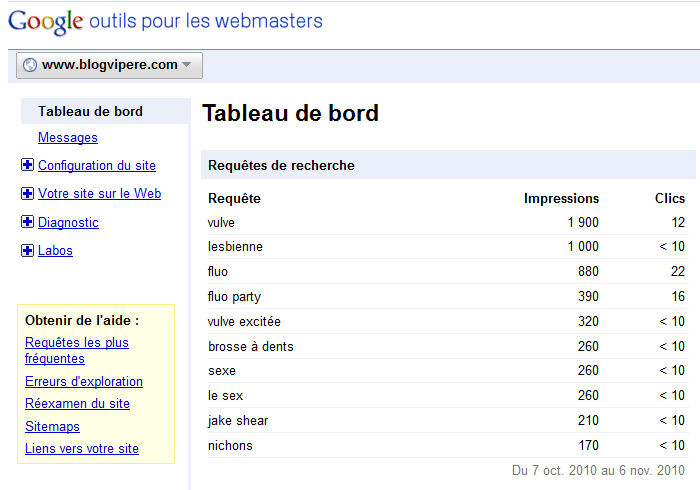Viewport: 700px width, 490px height.
Task: Click the 390 impressions value
Action: (x=588, y=296)
